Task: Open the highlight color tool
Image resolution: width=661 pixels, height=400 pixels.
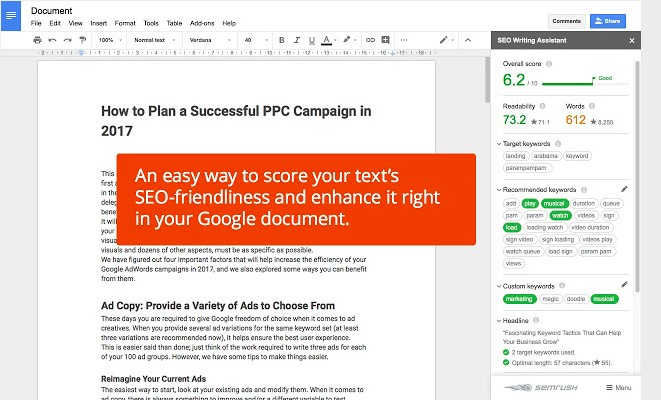Action: pyautogui.click(x=349, y=40)
